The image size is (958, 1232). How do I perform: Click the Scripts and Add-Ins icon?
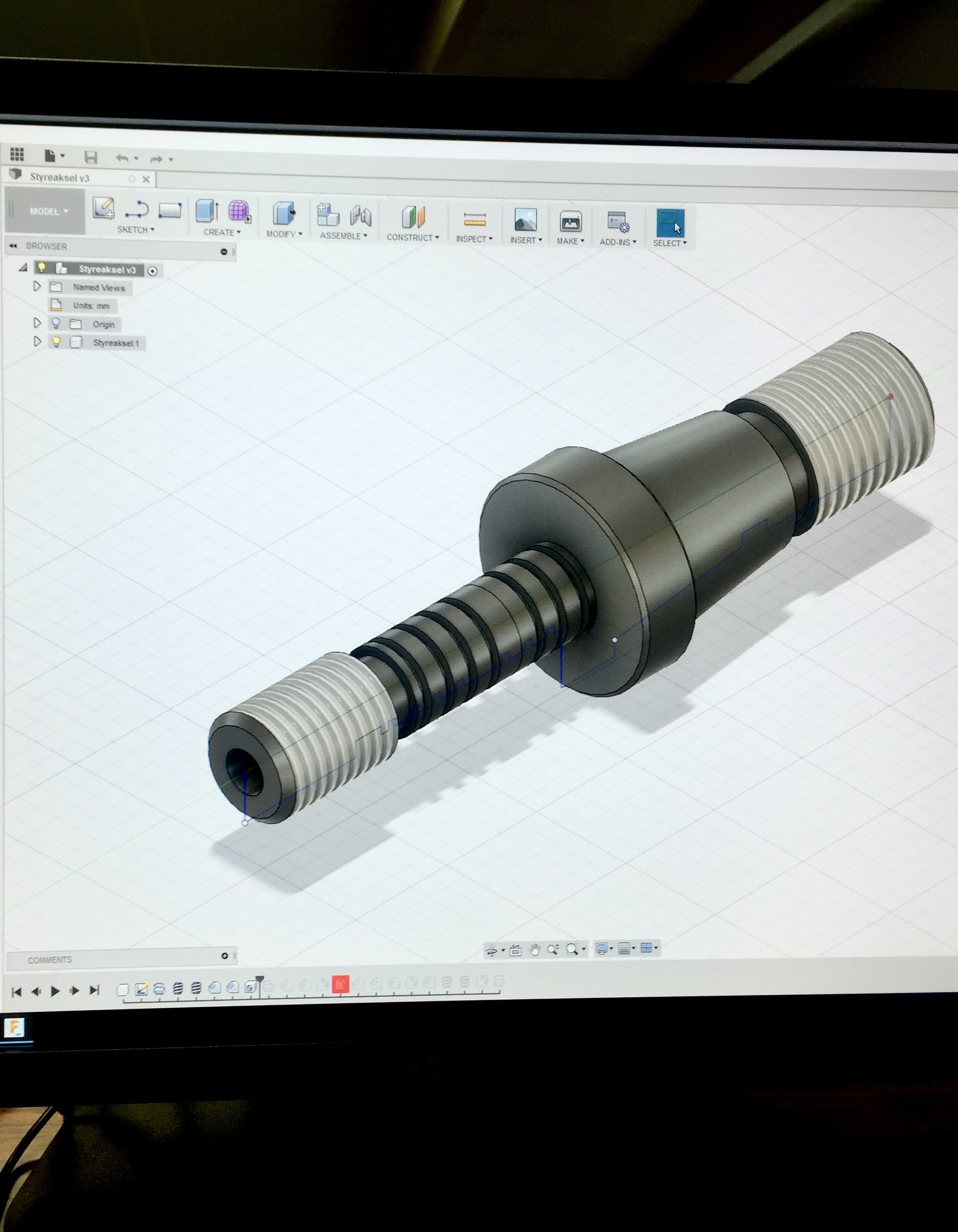(x=619, y=222)
